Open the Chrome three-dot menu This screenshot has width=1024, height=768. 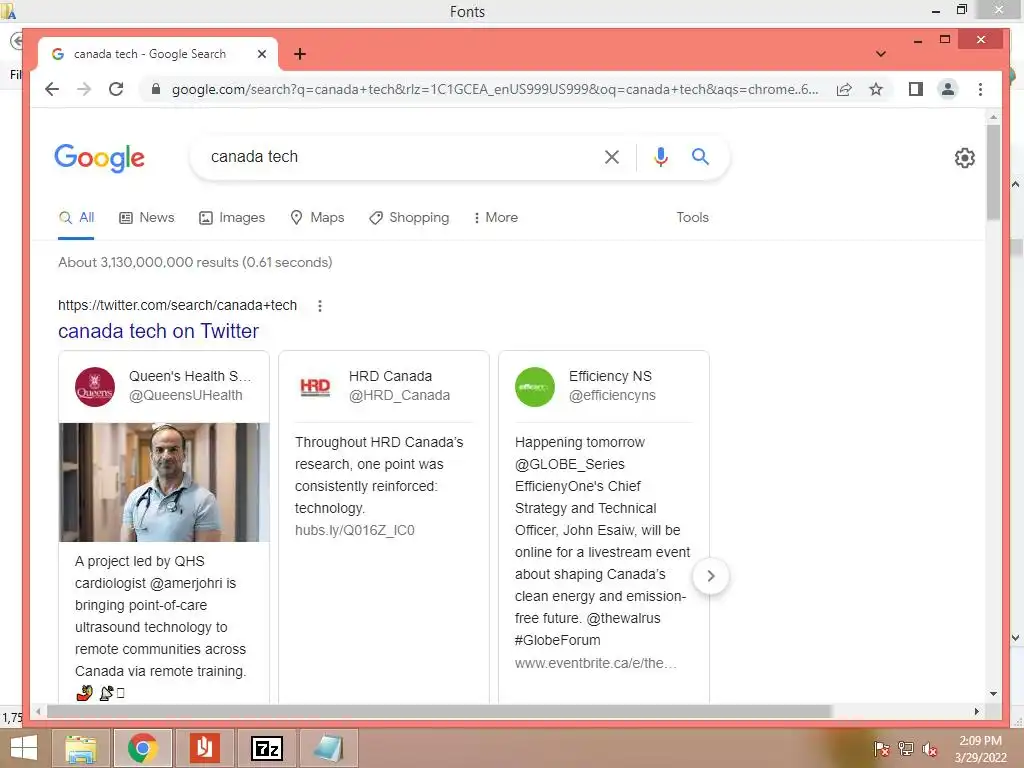coord(980,89)
